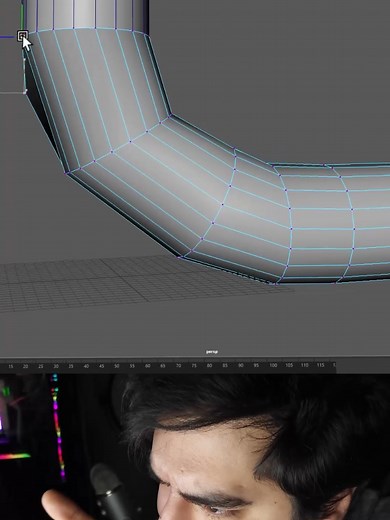
Task: Jump to frame 80 on the timeline
Action: pyautogui.click(x=209, y=366)
